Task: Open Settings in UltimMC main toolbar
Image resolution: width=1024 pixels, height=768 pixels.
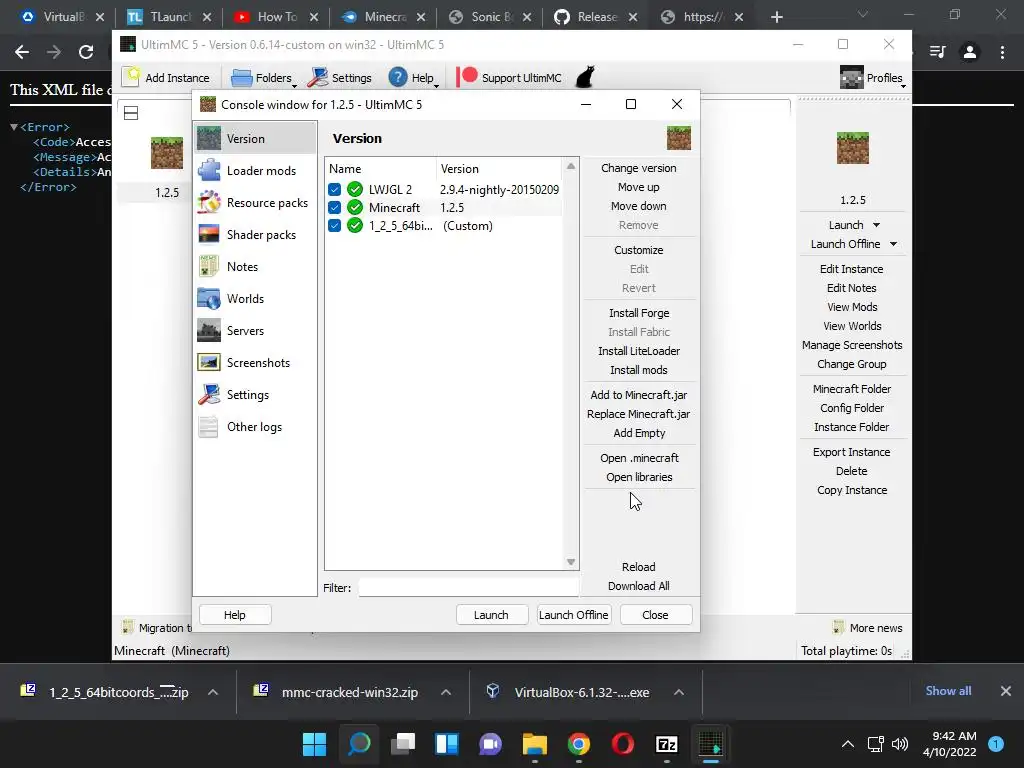Action: pyautogui.click(x=340, y=78)
